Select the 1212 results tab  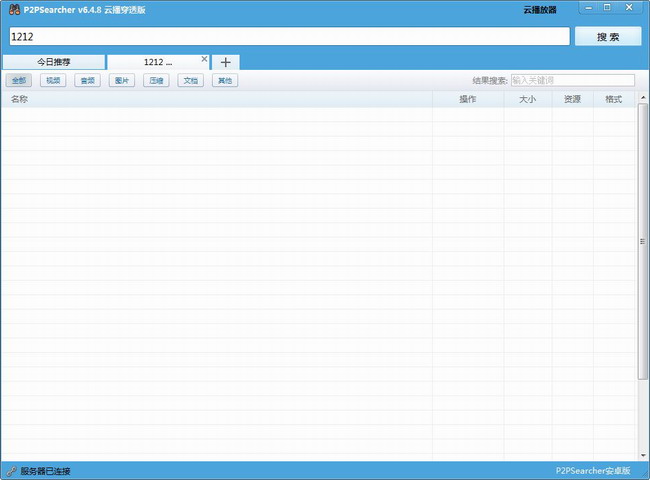(158, 62)
